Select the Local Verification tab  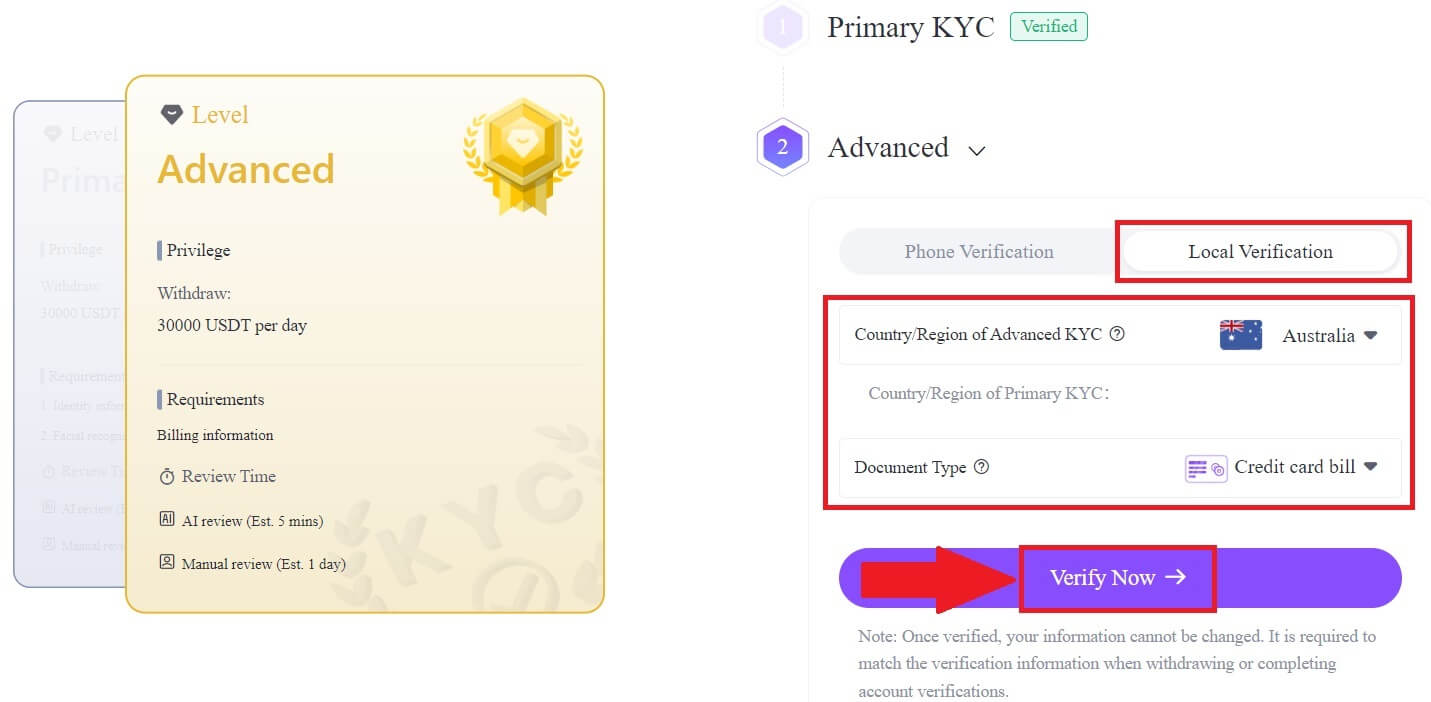[x=1261, y=251]
